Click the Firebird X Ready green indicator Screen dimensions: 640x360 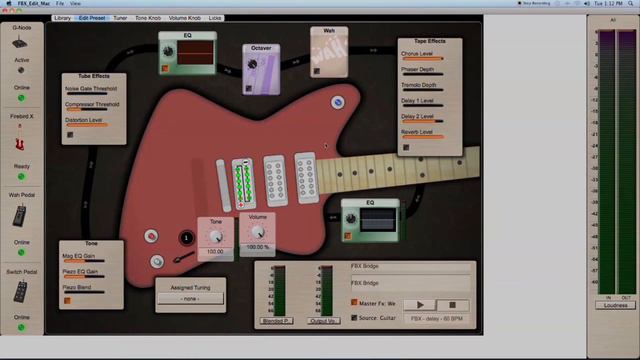(x=21, y=177)
